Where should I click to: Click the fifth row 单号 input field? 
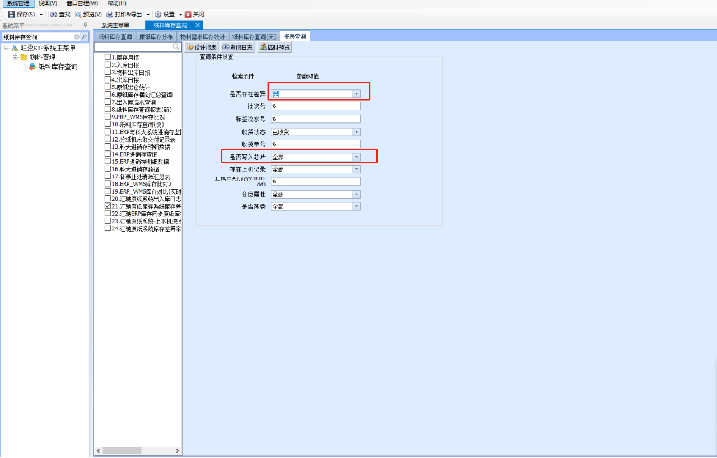(x=316, y=144)
